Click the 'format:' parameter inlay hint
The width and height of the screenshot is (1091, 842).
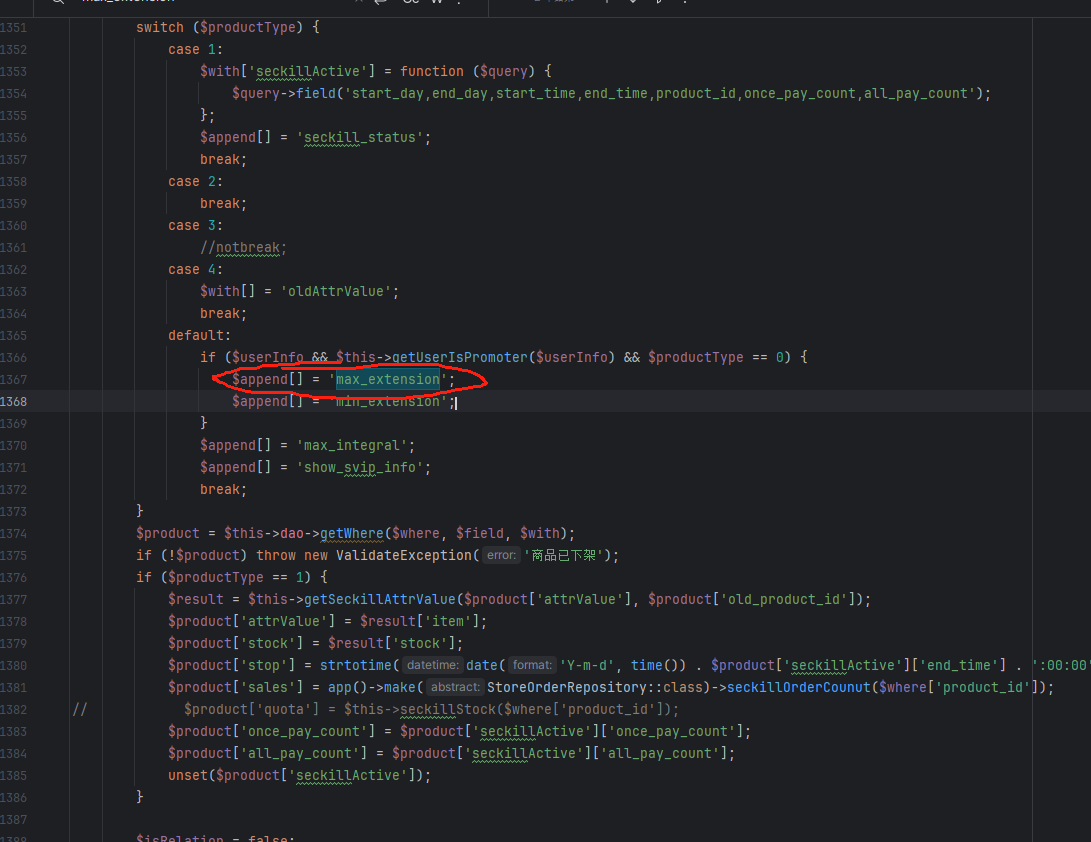coord(532,665)
